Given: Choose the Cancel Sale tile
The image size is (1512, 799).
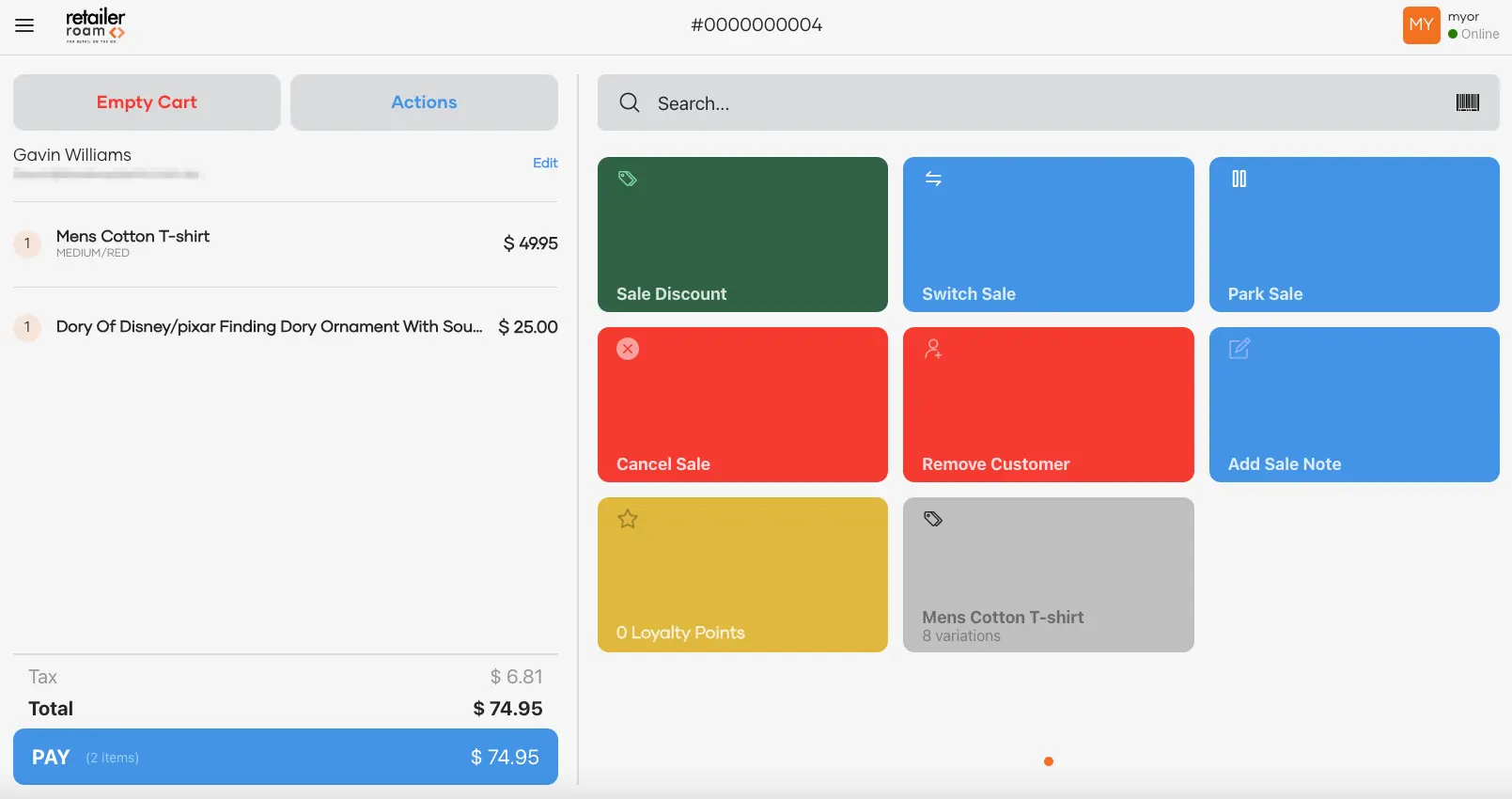Looking at the screenshot, I should click(x=742, y=404).
